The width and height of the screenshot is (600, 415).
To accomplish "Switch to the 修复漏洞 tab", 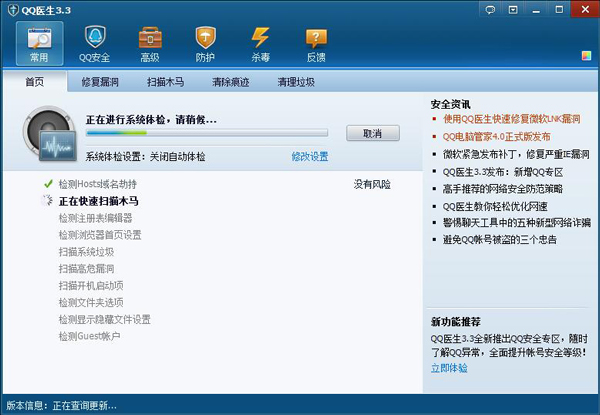I will pyautogui.click(x=100, y=82).
